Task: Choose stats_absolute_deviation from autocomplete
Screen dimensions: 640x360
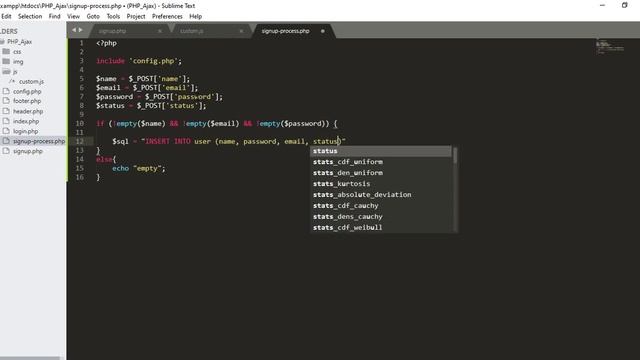Action: [x=381, y=195]
